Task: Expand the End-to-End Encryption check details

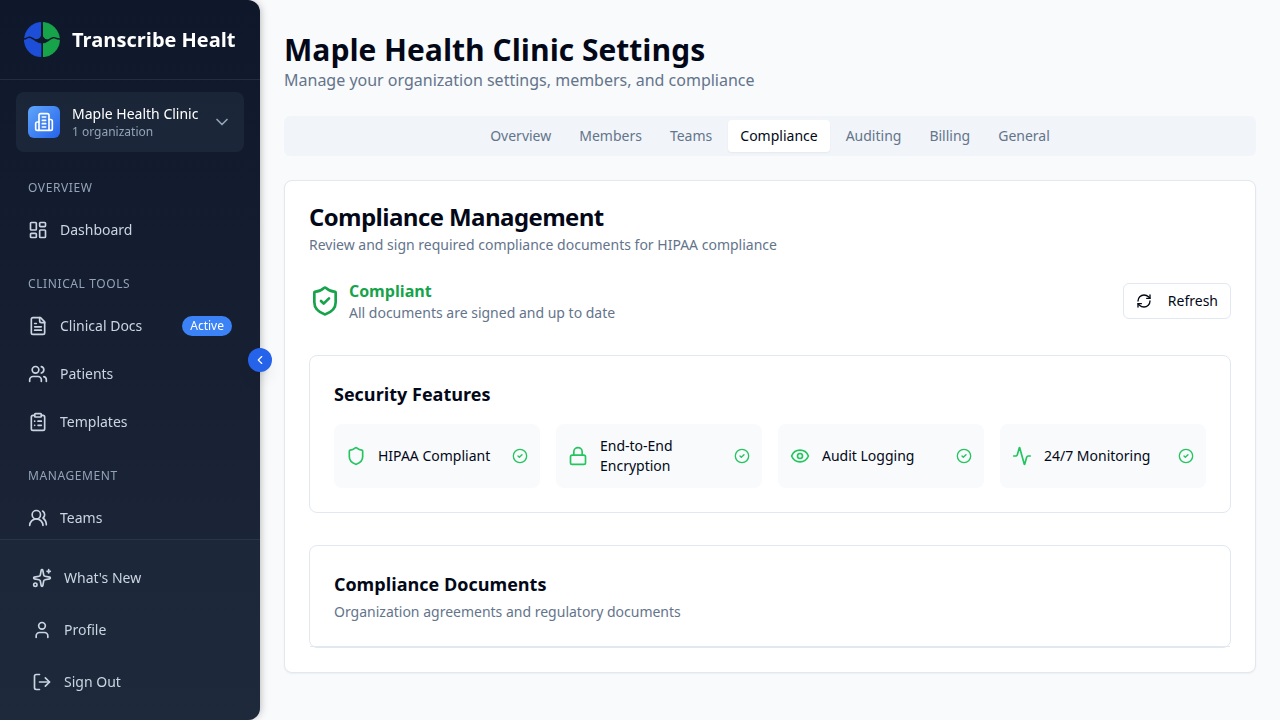Action: (x=742, y=456)
